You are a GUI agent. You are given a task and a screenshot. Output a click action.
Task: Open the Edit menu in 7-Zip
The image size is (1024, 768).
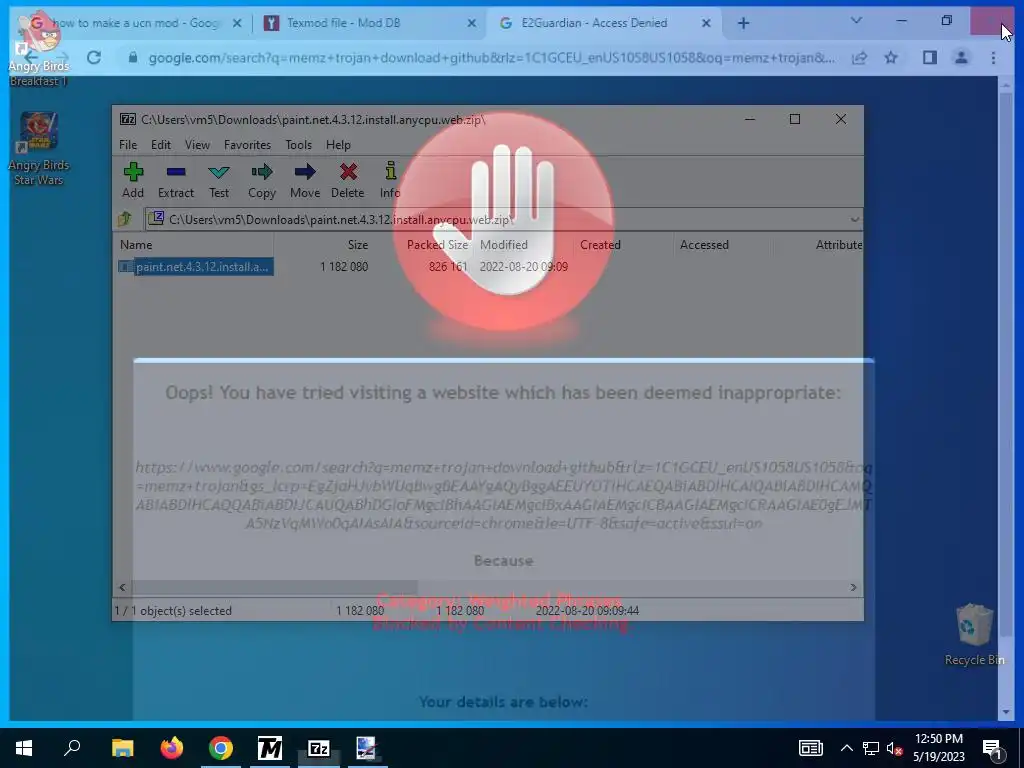(x=161, y=145)
